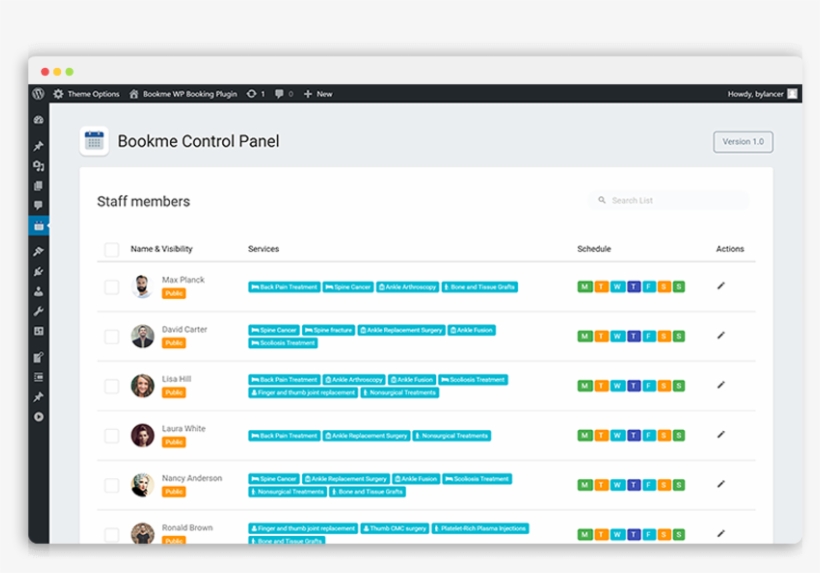Viewport: 820px width, 573px height.
Task: Click purple T Thursday swatch for David Carter
Action: pos(633,336)
